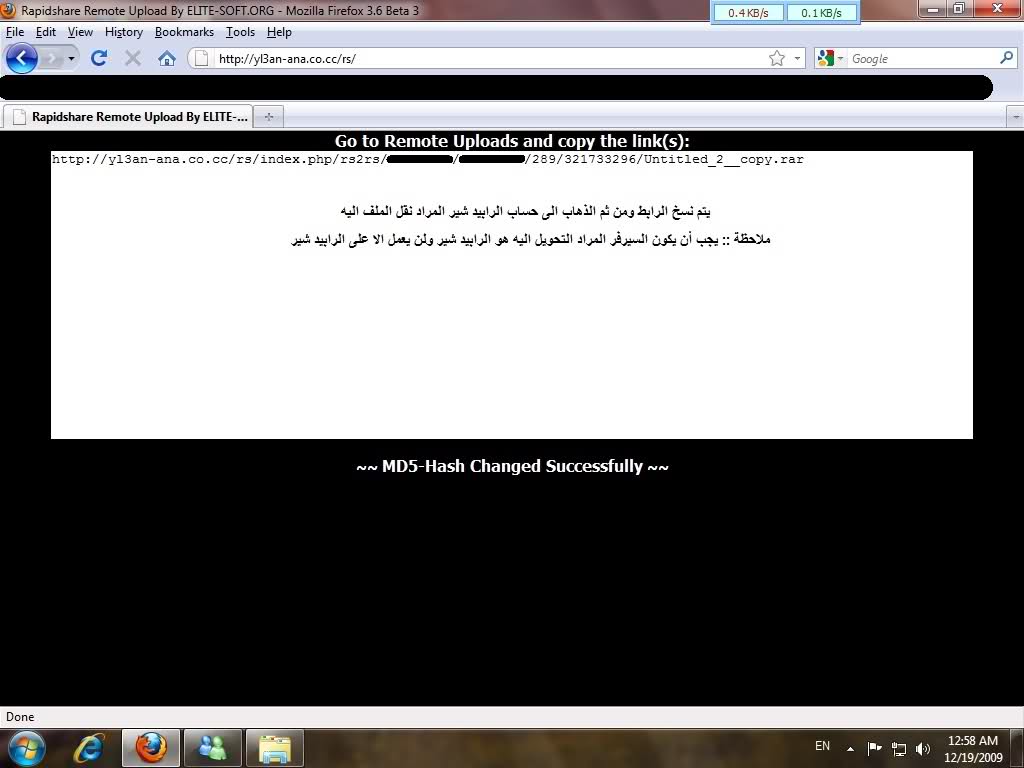Click the generated rs2rs link text

tap(427, 159)
